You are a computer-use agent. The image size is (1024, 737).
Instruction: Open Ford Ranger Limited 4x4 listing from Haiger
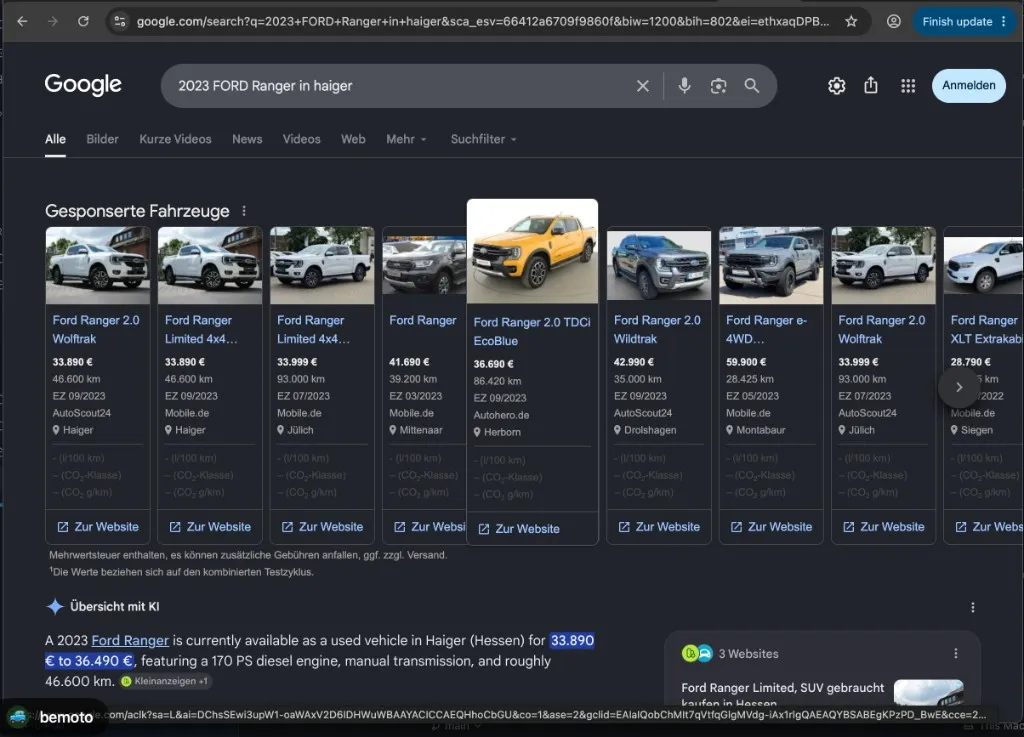pyautogui.click(x=201, y=330)
